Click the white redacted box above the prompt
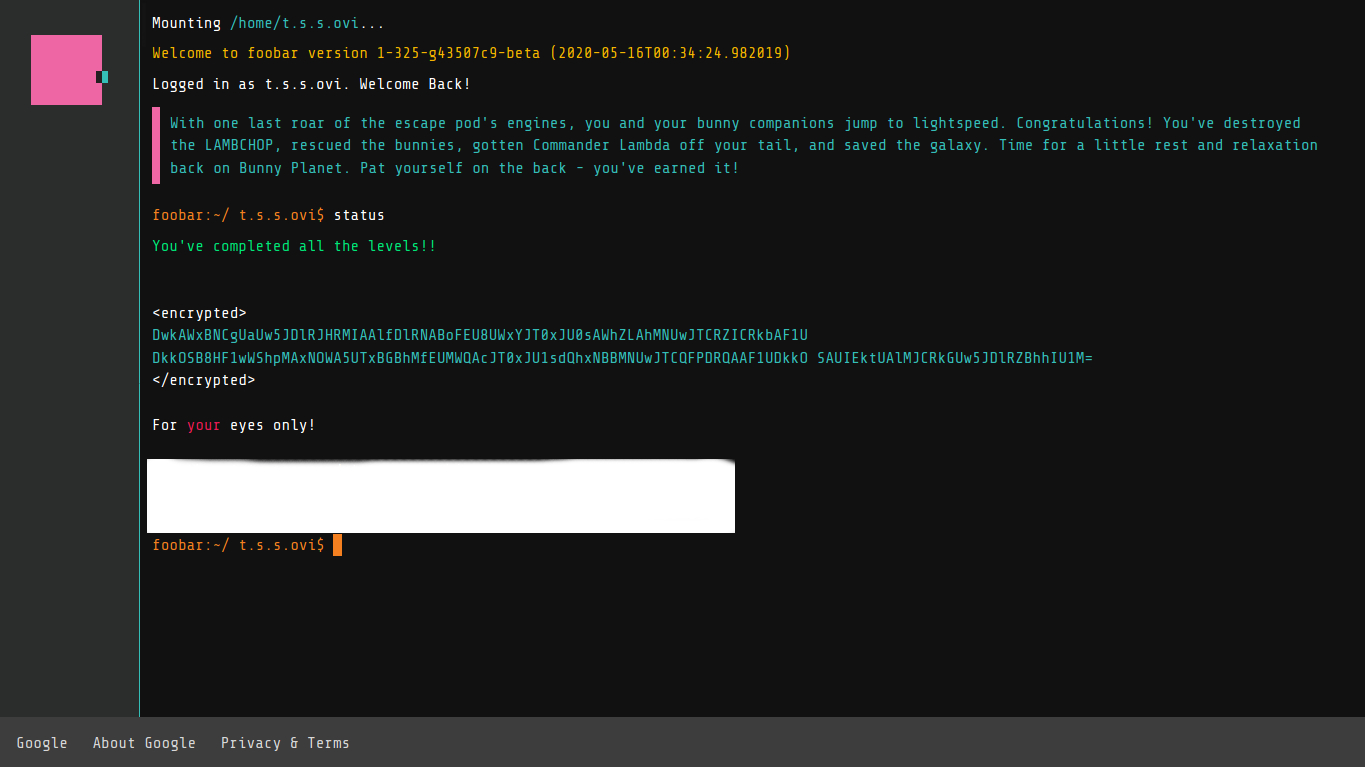The image size is (1365, 767). 441,496
